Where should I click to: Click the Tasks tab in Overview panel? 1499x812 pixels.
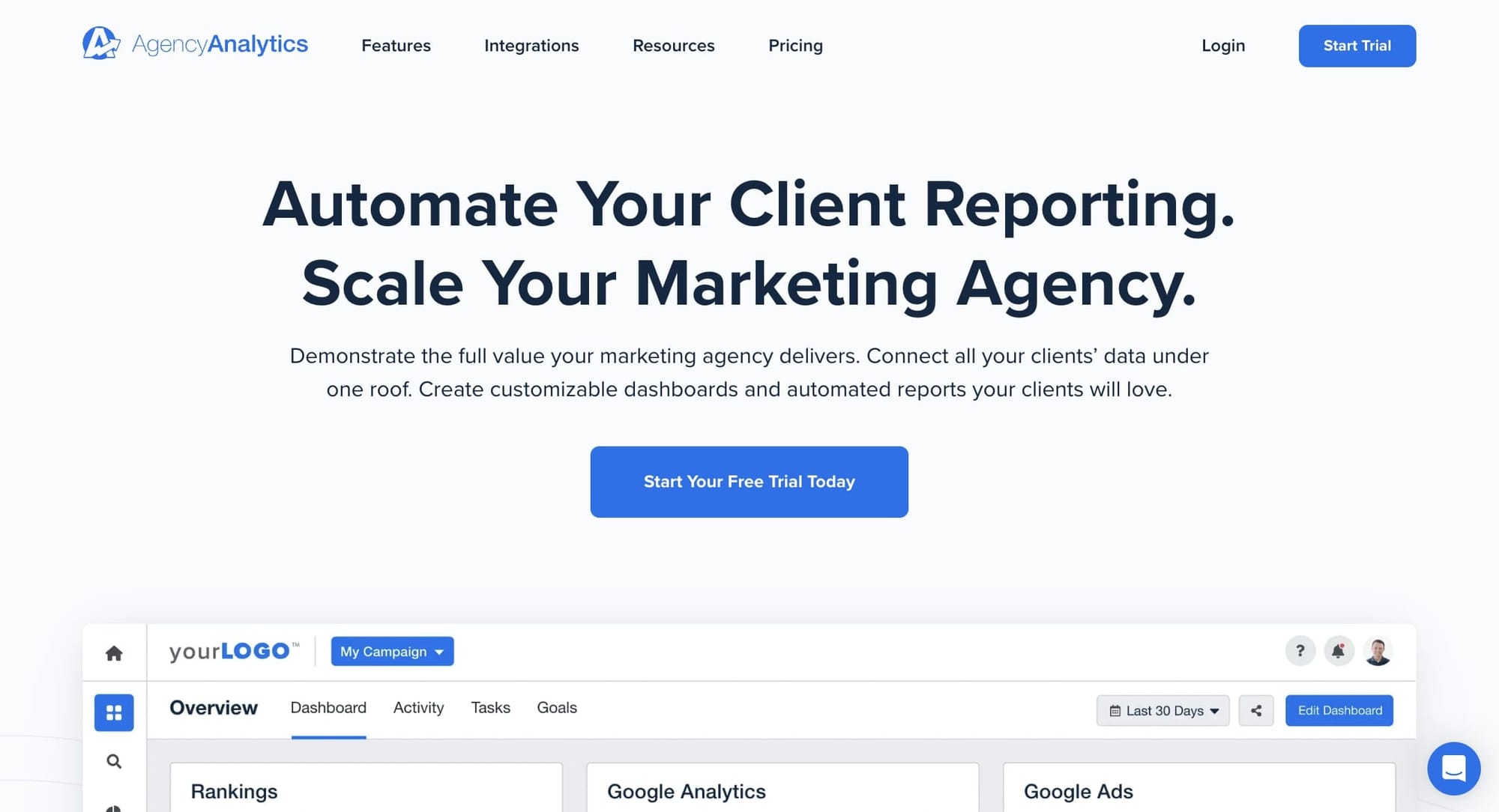click(x=491, y=708)
